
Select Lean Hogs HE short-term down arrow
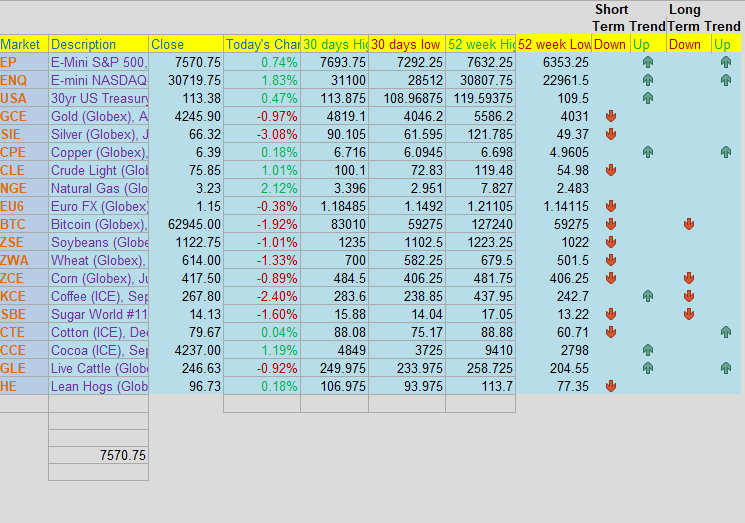click(611, 386)
